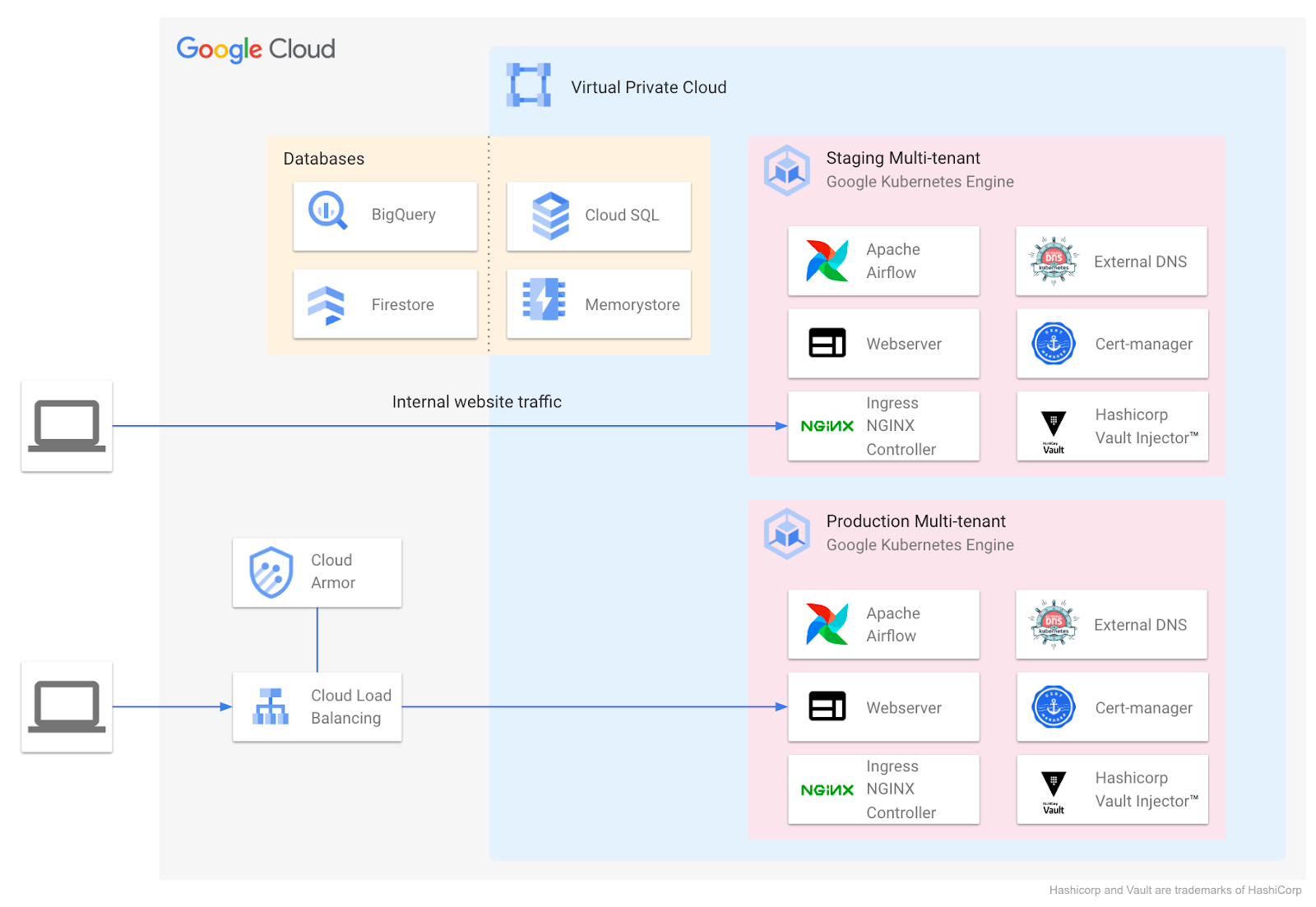Click the Staging Webserver label
The width and height of the screenshot is (1316, 907).
click(x=904, y=344)
